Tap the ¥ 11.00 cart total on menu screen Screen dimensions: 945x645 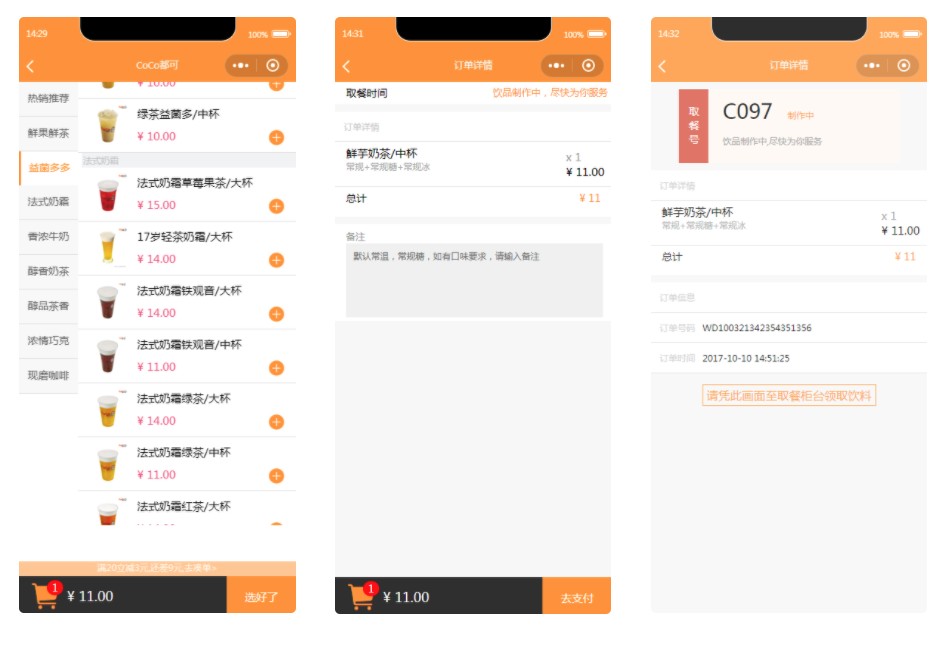[x=90, y=596]
